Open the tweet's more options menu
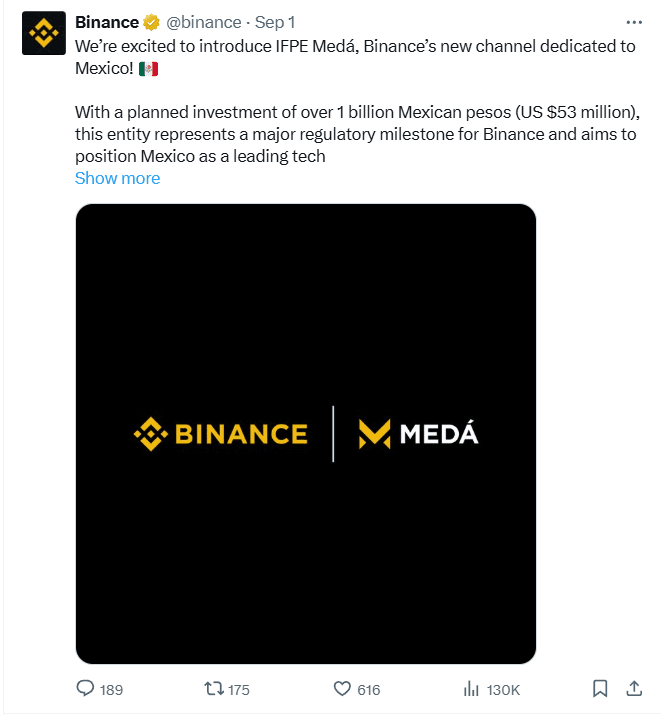 (x=633, y=22)
